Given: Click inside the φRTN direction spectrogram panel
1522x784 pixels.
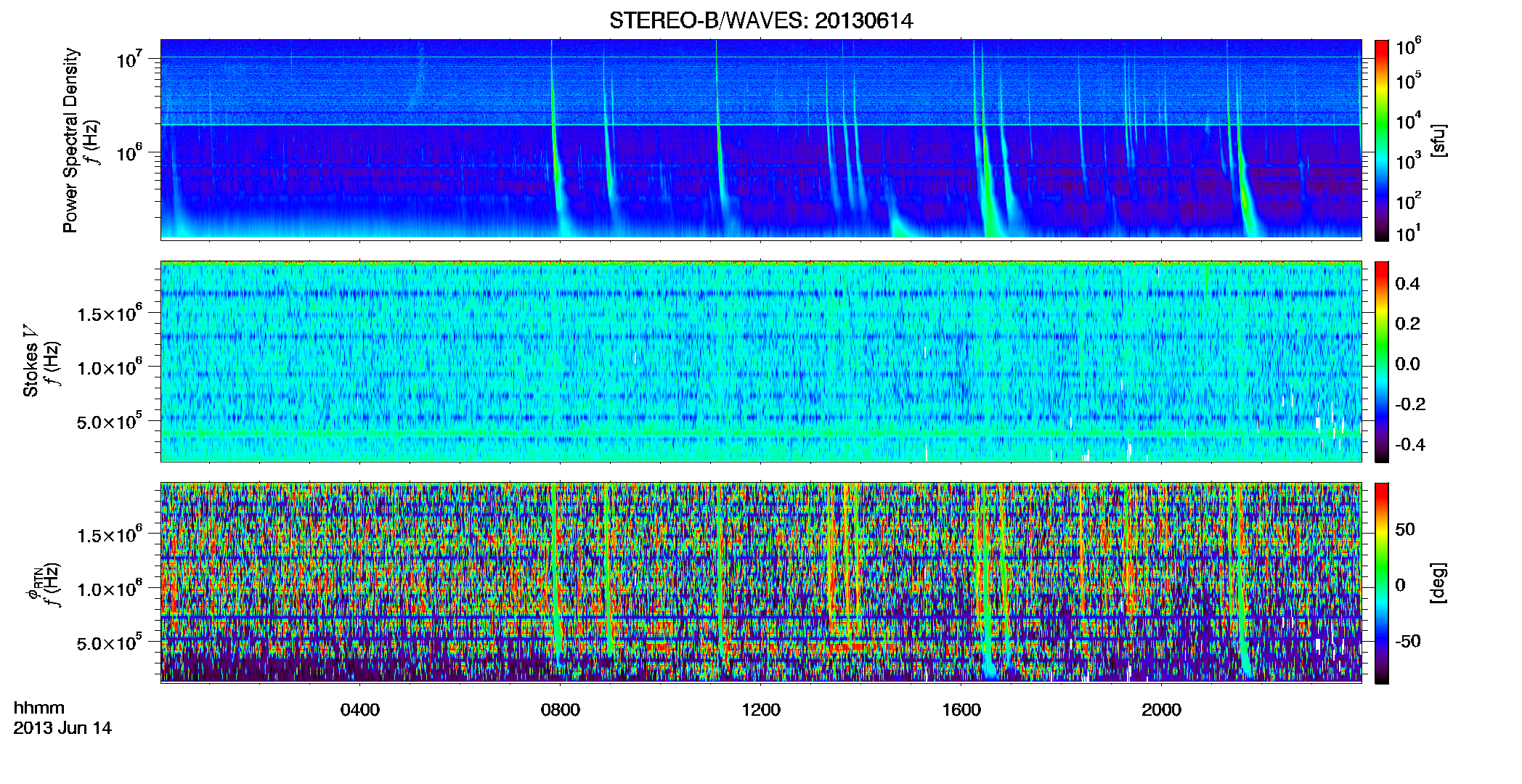Looking at the screenshot, I should tap(761, 582).
